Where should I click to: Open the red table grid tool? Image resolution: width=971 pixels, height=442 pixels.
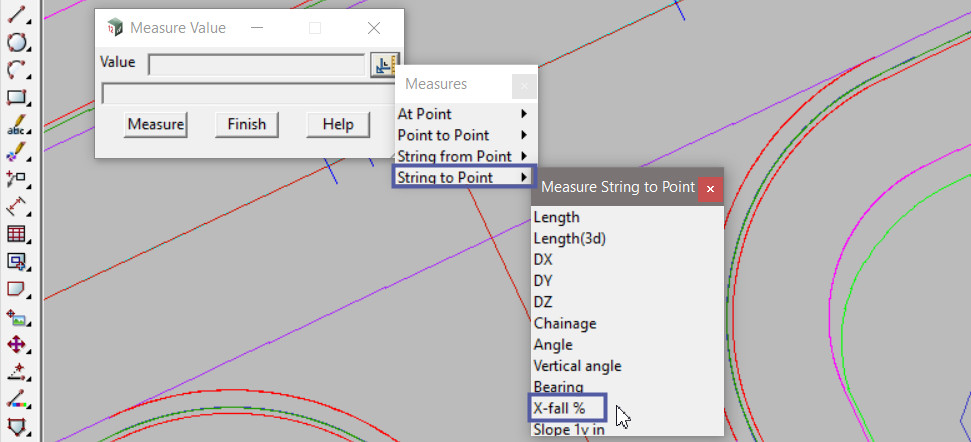15,234
